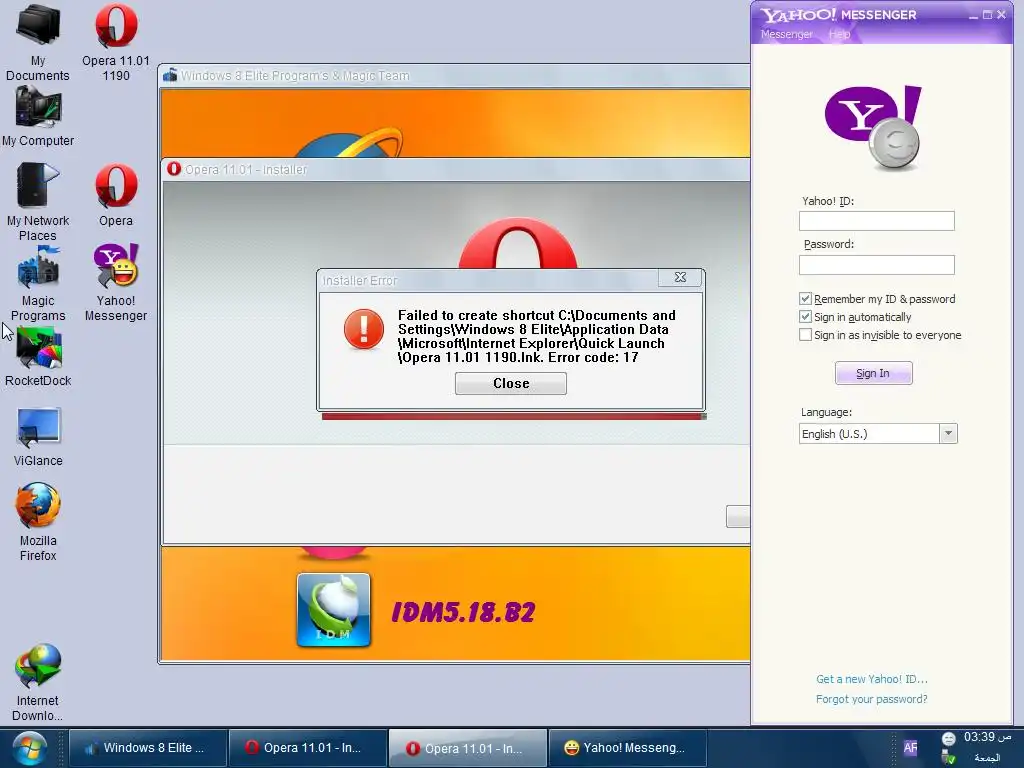The image size is (1024, 768).
Task: Open the Help menu in Yahoo Messenger
Action: pyautogui.click(x=840, y=34)
